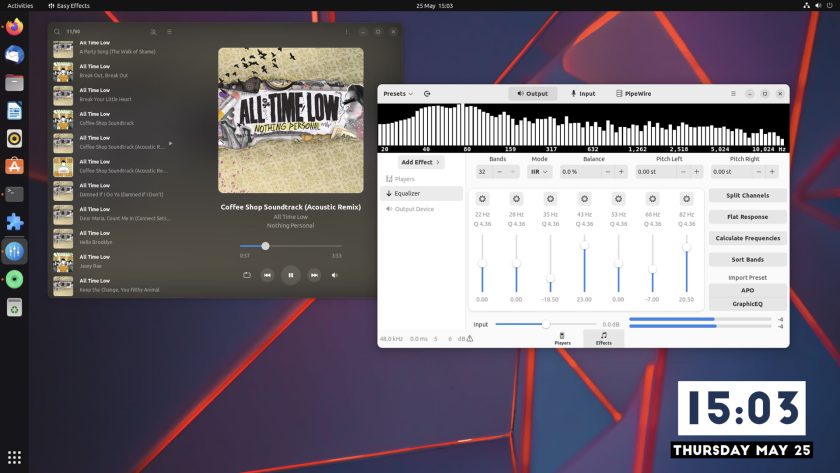Open Thunderbird mail from the dock

click(x=14, y=54)
